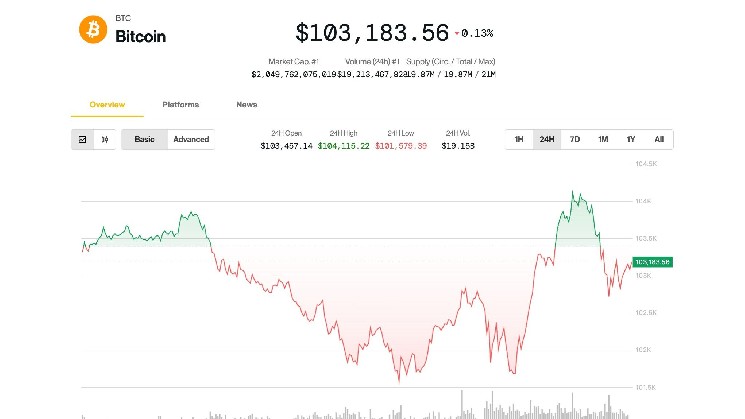The width and height of the screenshot is (745, 419).
Task: Click the Bitcoin name heading
Action: point(141,36)
